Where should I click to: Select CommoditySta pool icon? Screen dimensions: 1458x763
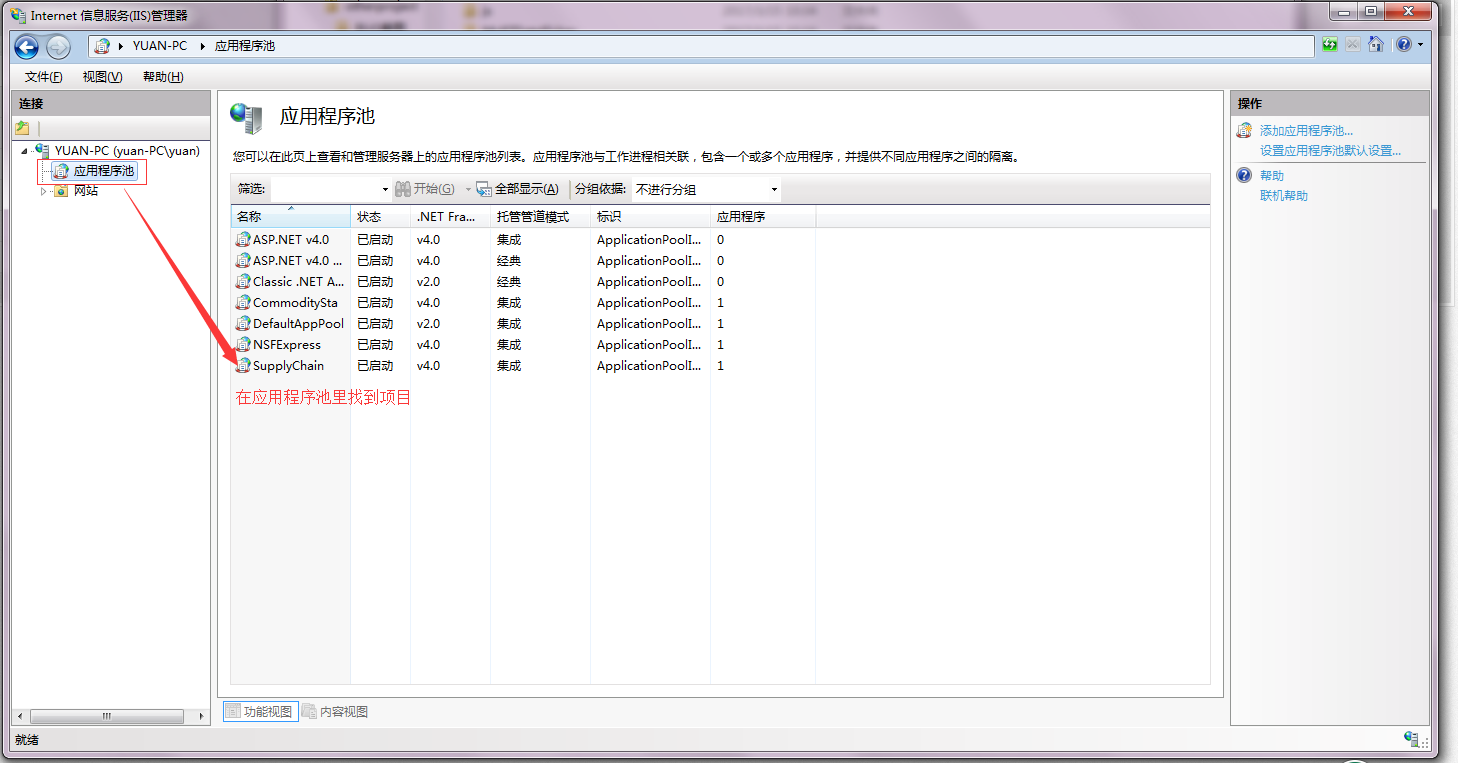243,303
